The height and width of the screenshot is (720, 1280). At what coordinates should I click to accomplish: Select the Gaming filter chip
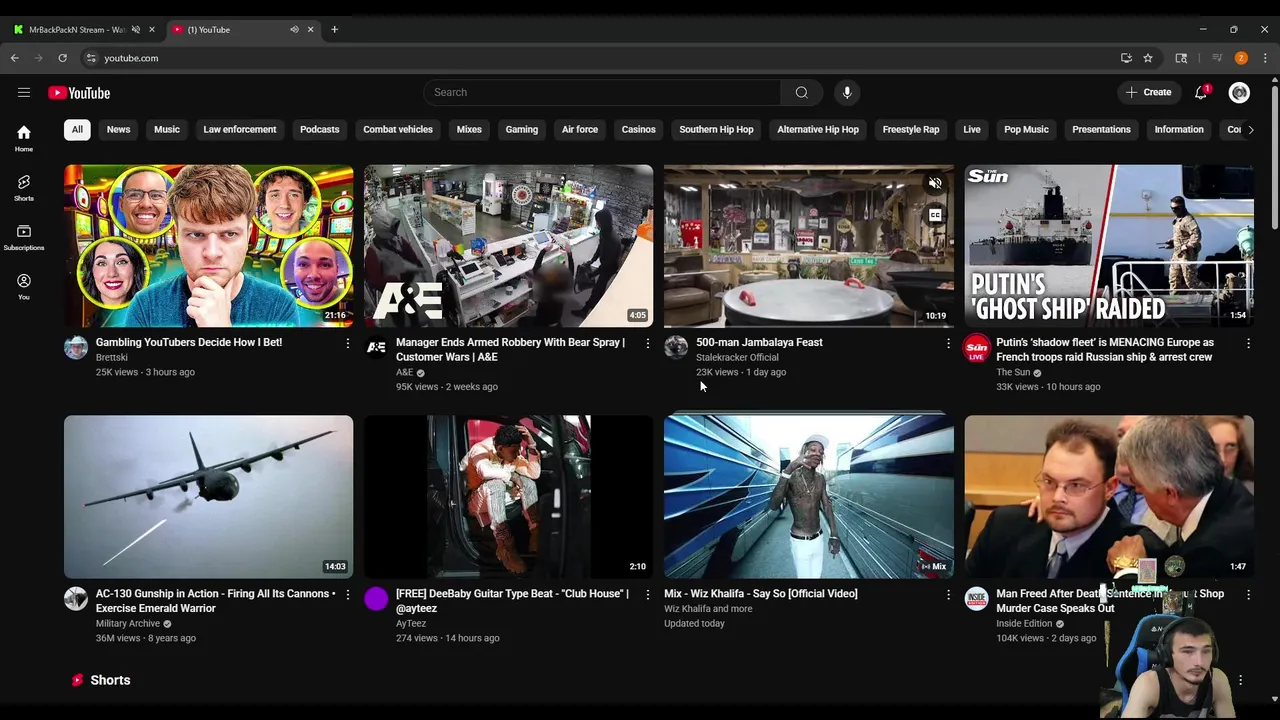521,129
